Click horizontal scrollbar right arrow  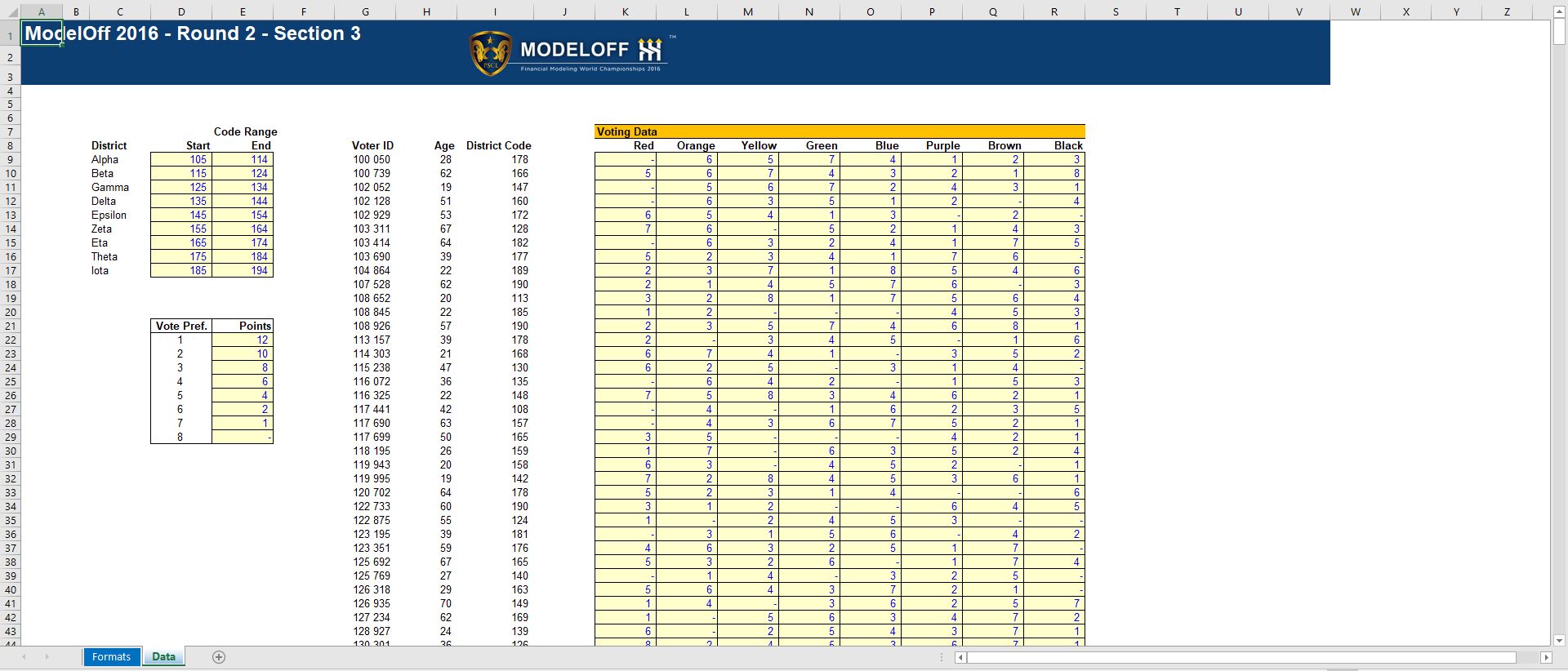(1546, 657)
